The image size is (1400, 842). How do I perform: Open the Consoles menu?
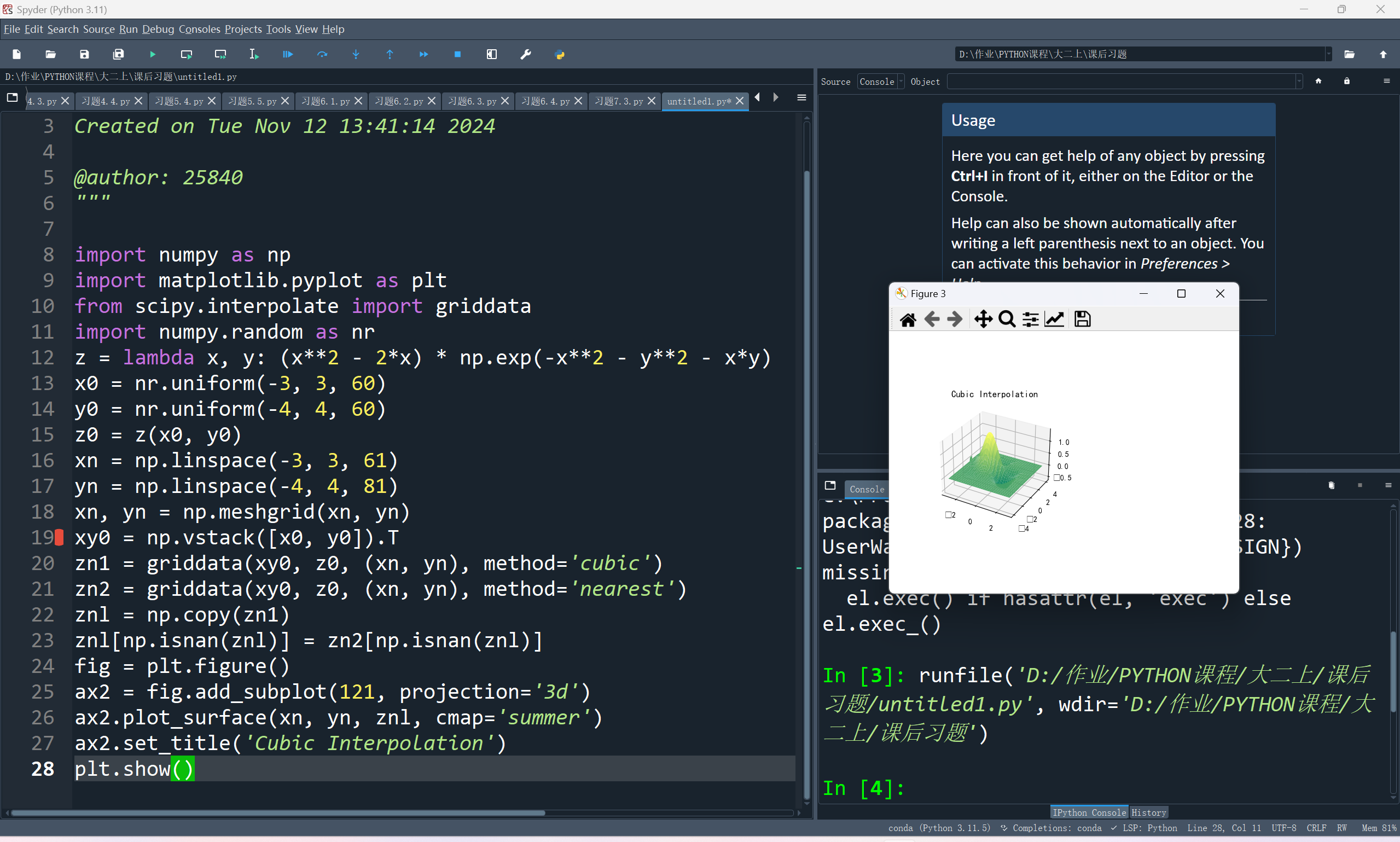199,29
